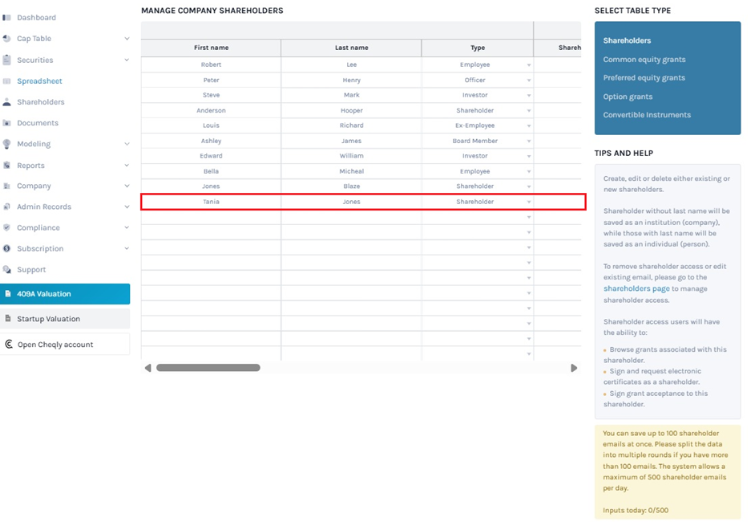Image resolution: width=749 pixels, height=522 pixels.
Task: Open Type dropdown for Robert Lee
Action: pos(529,65)
